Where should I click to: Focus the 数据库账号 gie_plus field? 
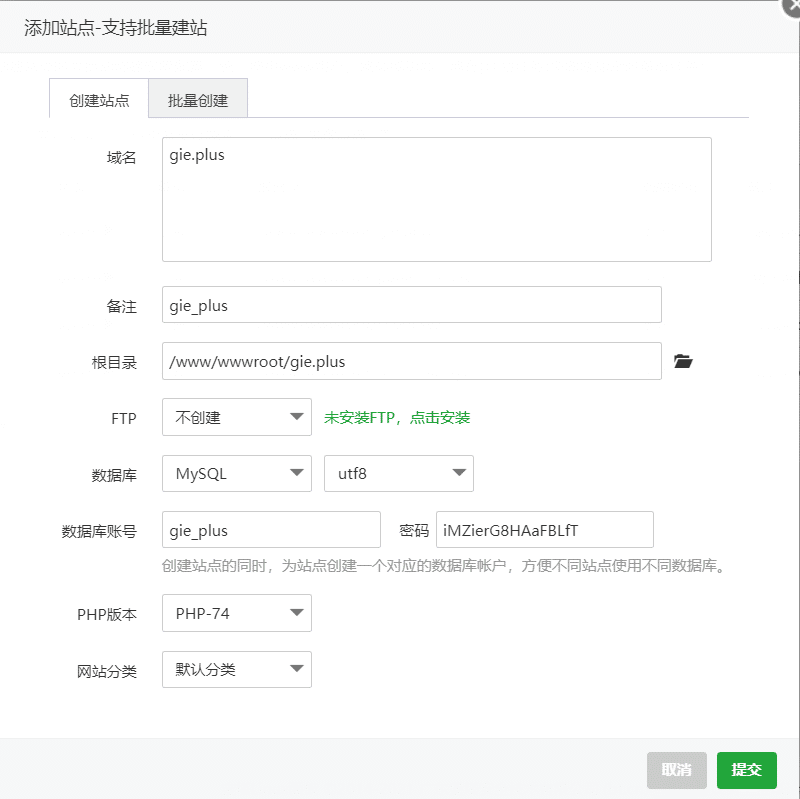pos(271,530)
